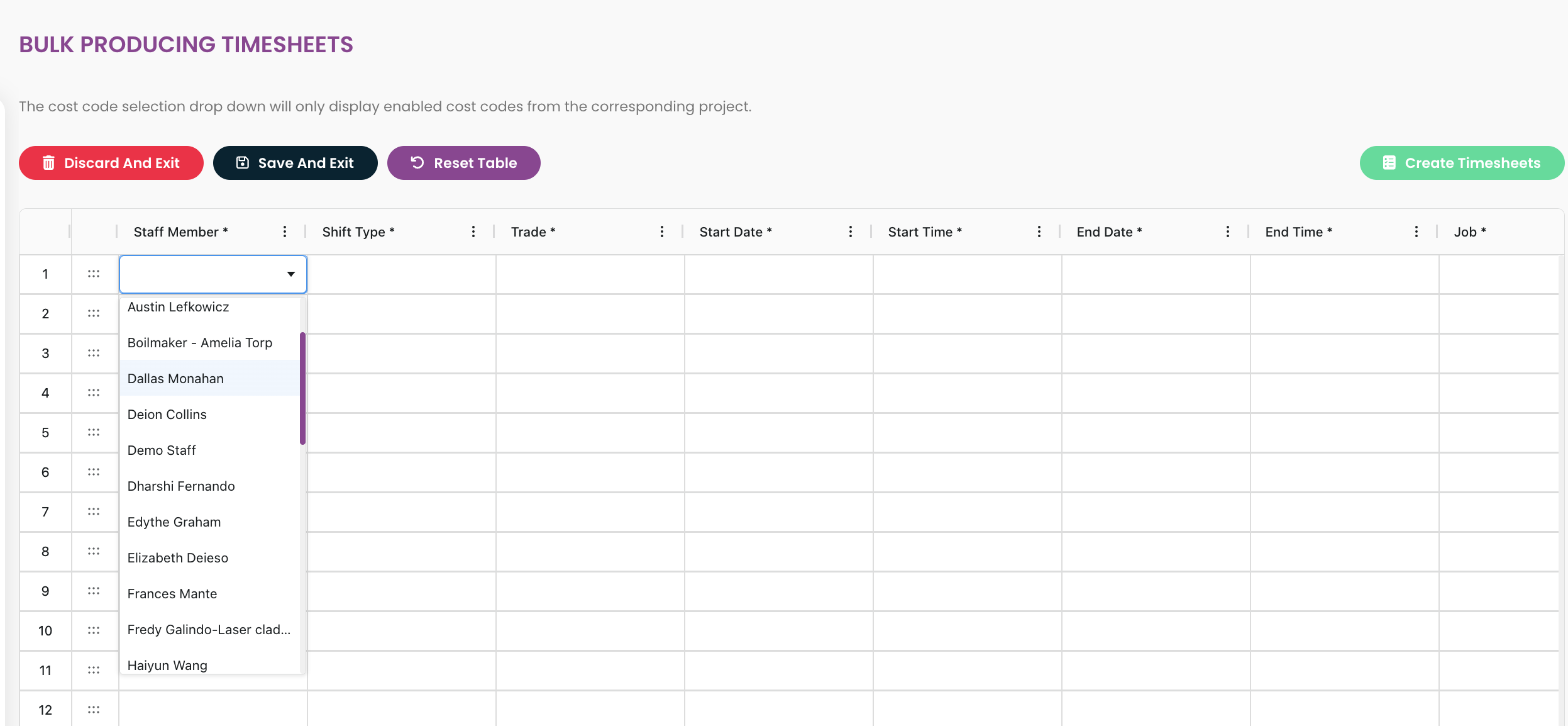1568x726 pixels.
Task: Click the row 3 drag handle
Action: click(94, 353)
